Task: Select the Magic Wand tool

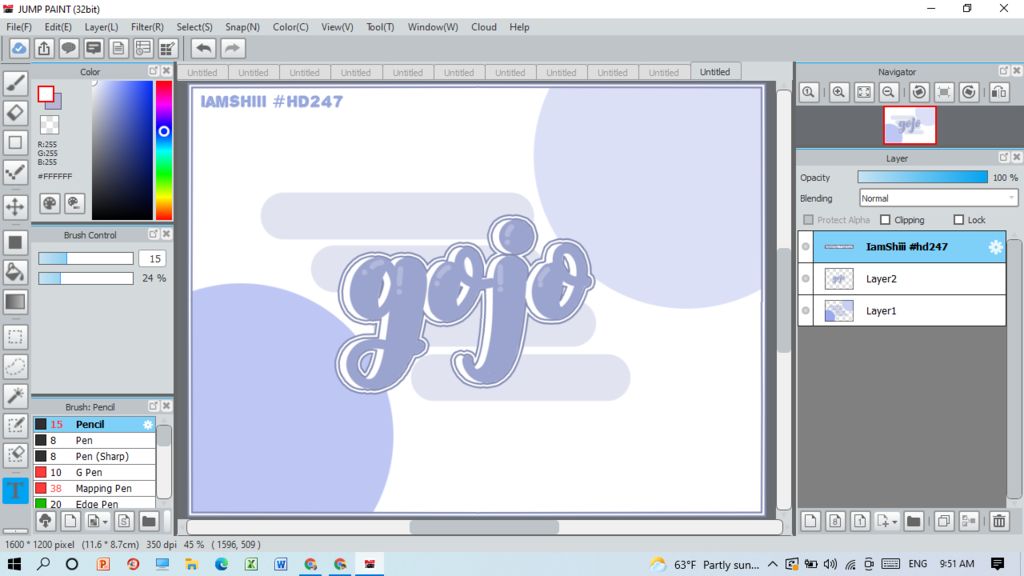Action: pos(15,395)
